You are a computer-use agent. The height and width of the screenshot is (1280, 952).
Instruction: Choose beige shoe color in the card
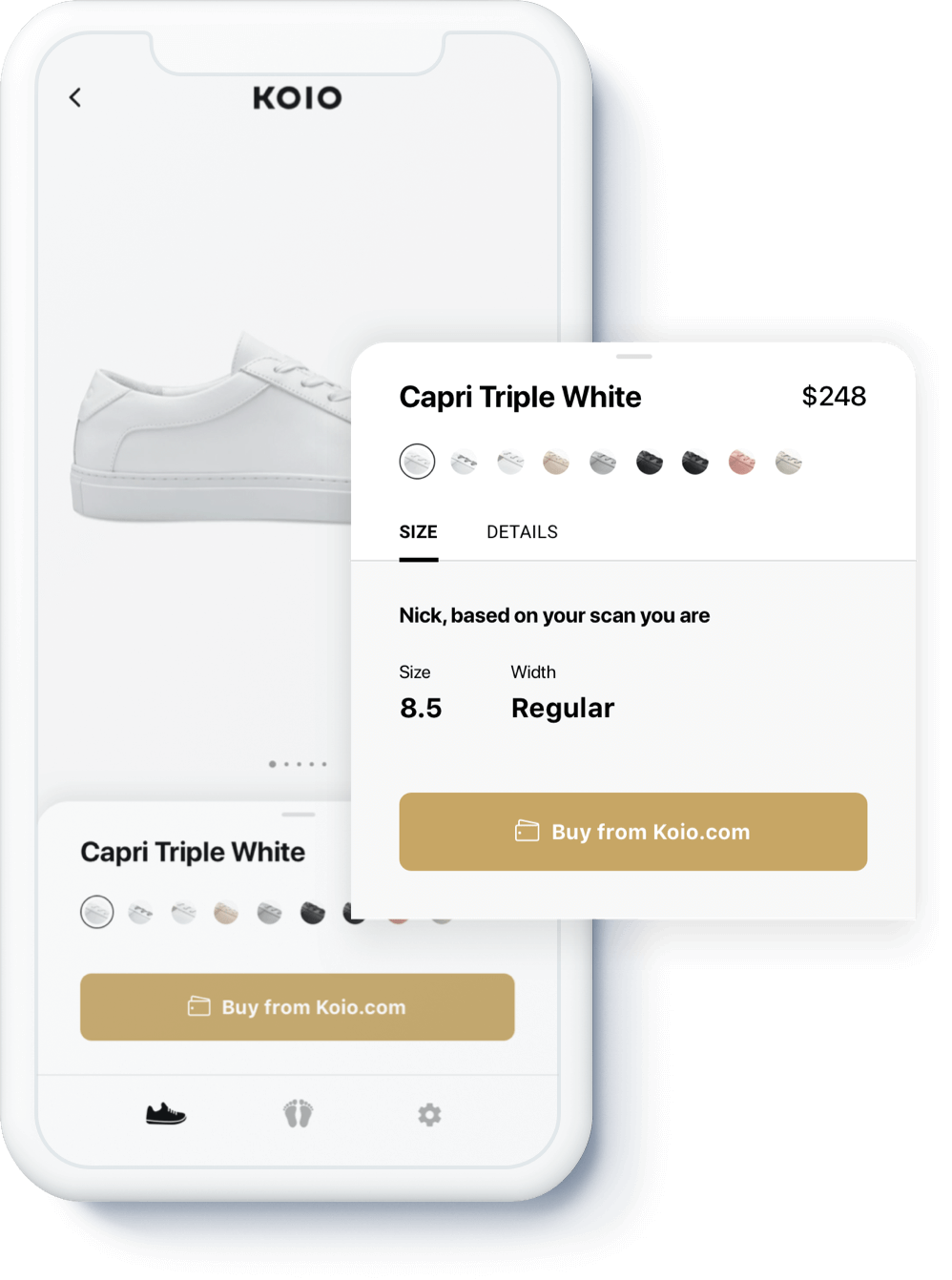(556, 463)
